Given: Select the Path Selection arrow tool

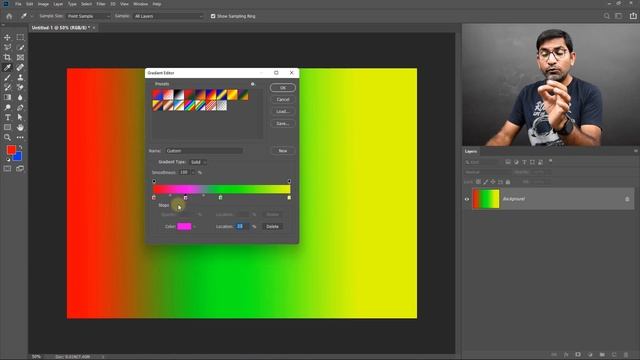Looking at the screenshot, I should tap(20, 118).
